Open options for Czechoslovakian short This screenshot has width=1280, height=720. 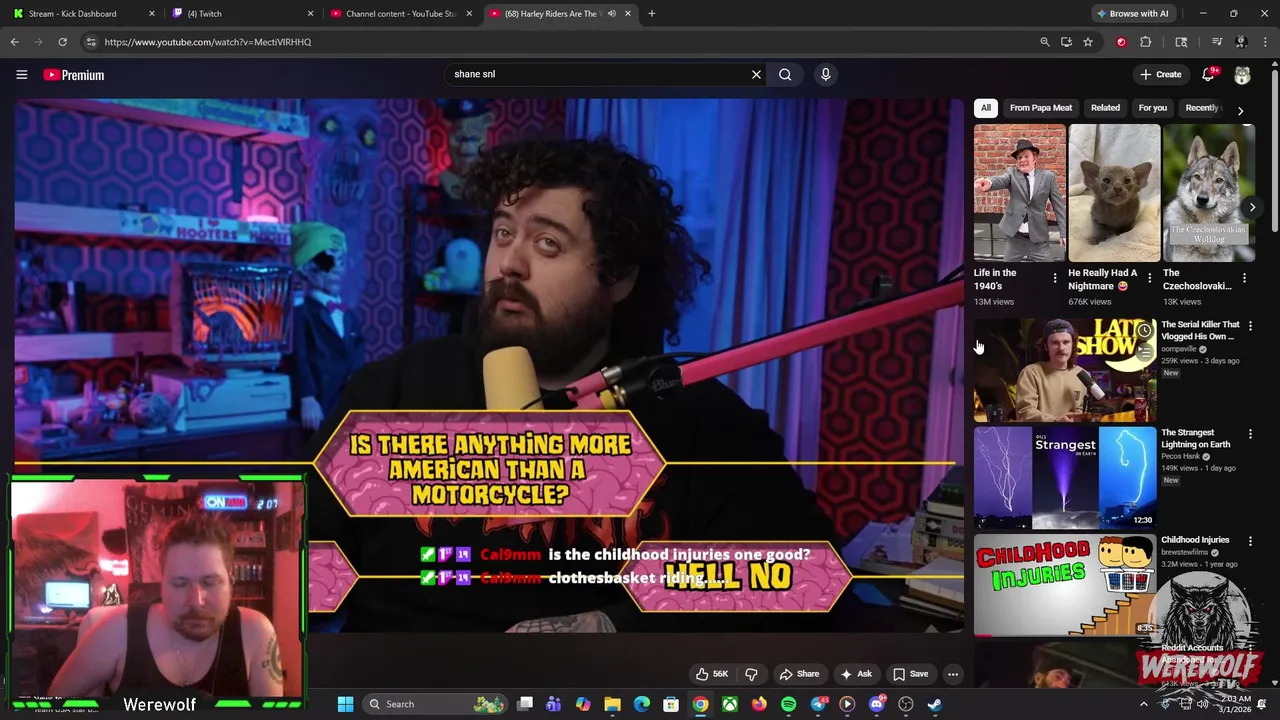click(1244, 278)
